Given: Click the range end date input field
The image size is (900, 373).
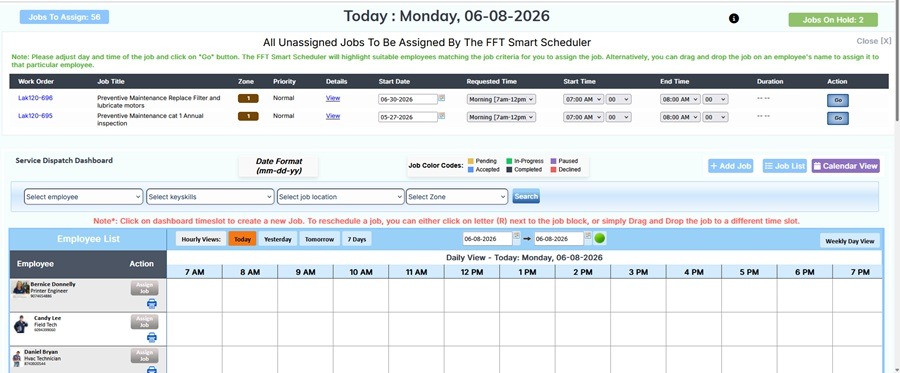Looking at the screenshot, I should click(559, 239).
